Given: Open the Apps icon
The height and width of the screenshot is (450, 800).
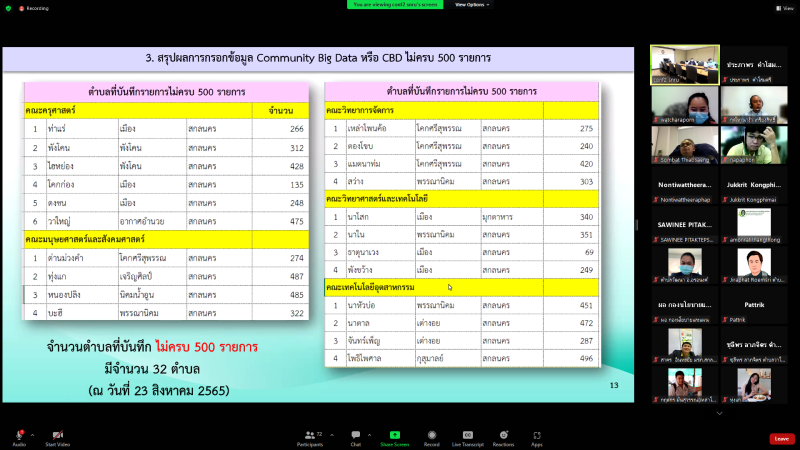Looking at the screenshot, I should pyautogui.click(x=536, y=436).
